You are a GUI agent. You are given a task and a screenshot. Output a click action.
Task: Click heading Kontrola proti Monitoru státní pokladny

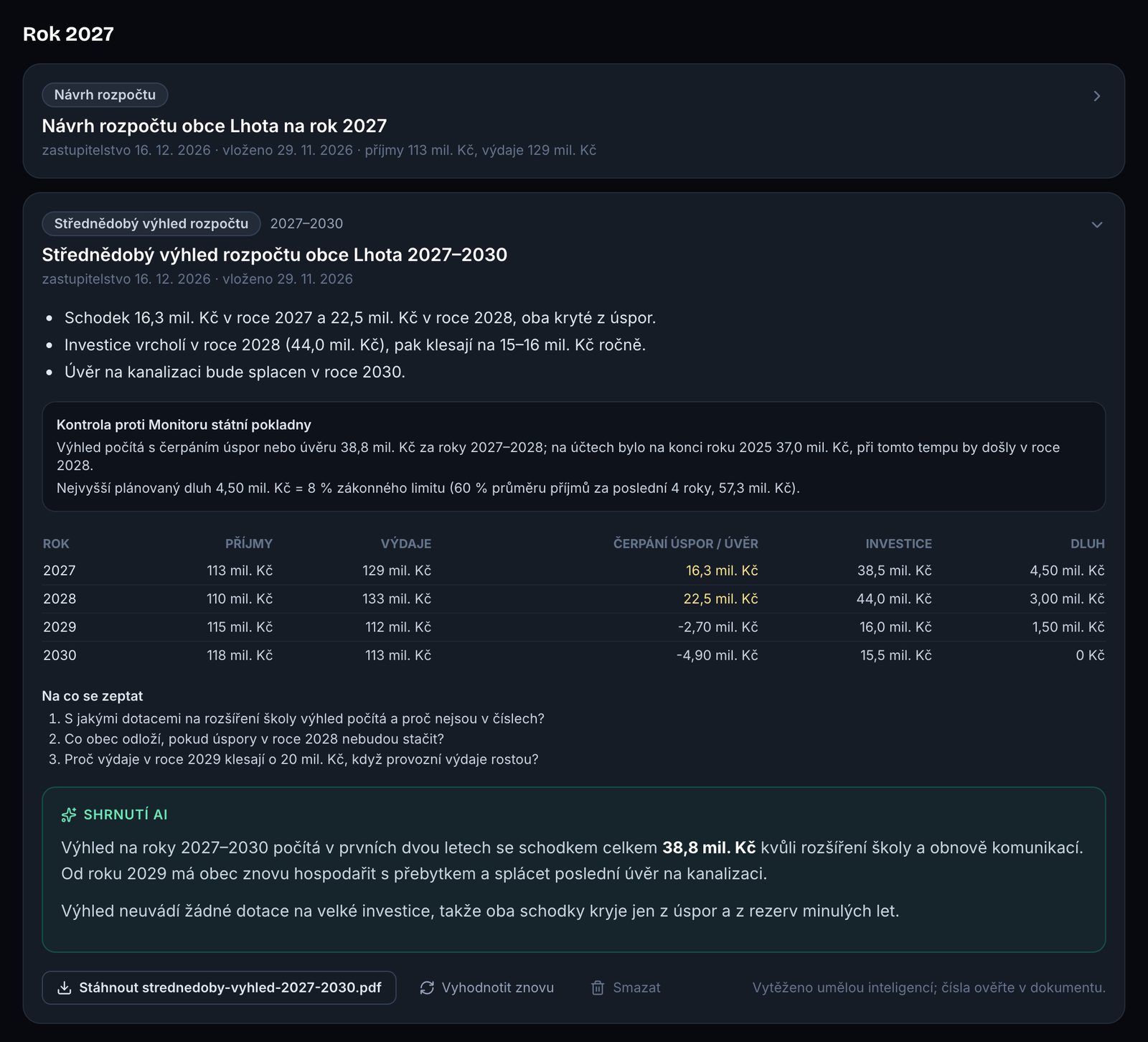[x=184, y=425]
